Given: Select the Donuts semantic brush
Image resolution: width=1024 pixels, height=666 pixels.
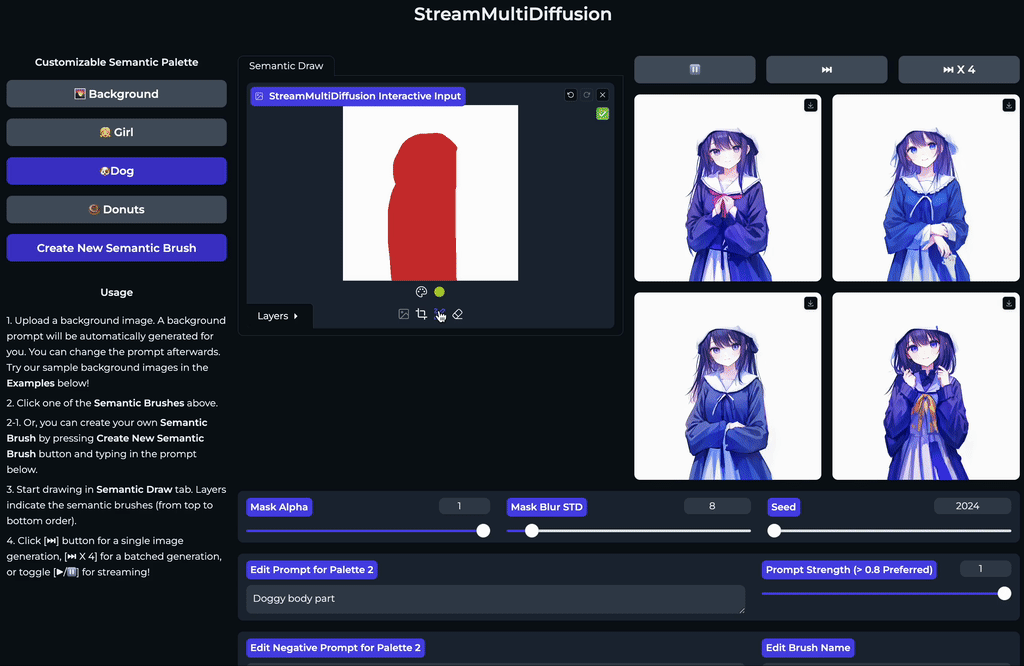Looking at the screenshot, I should [x=116, y=210].
